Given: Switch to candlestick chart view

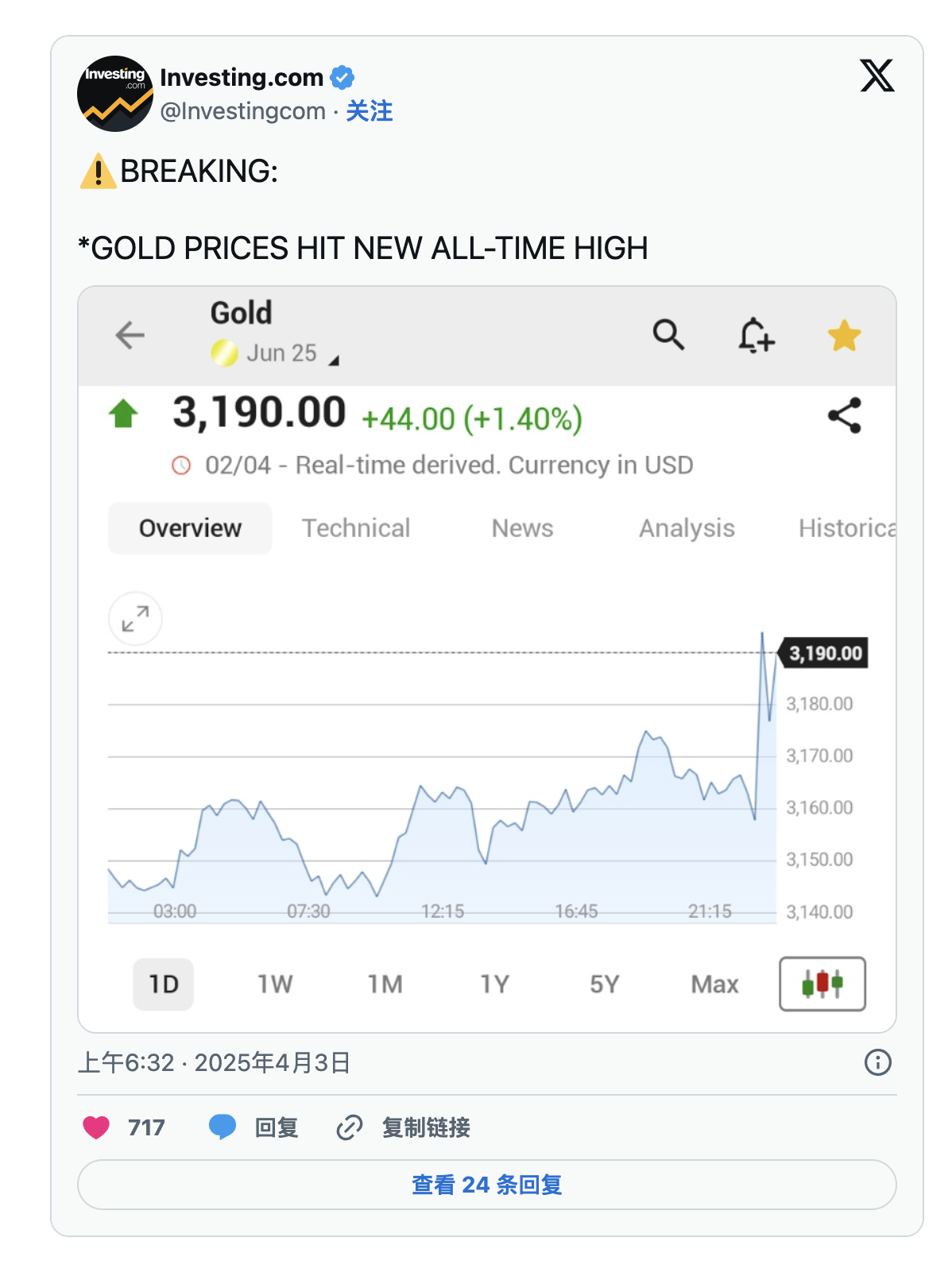Looking at the screenshot, I should [x=822, y=984].
